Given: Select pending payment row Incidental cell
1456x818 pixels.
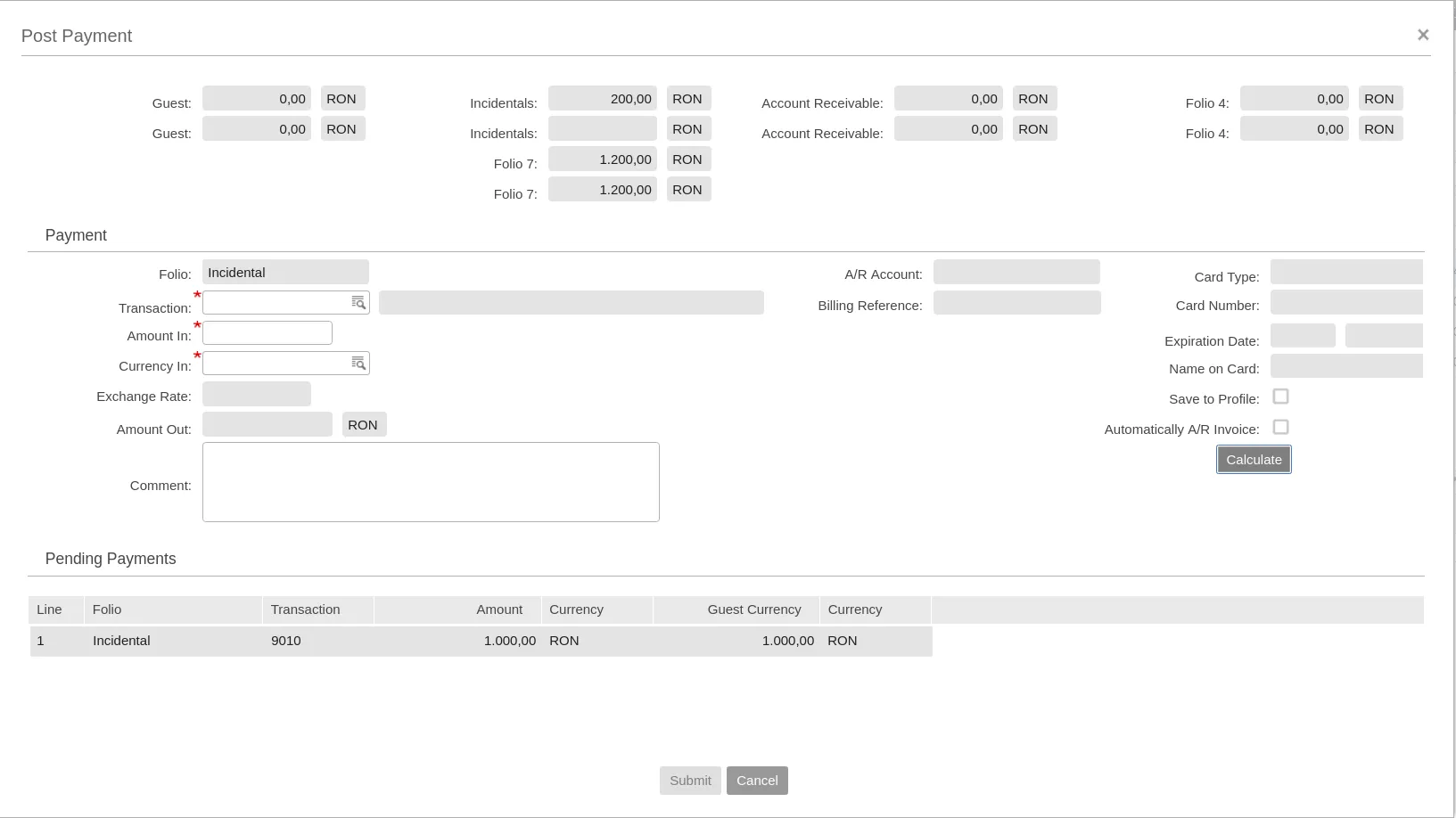Looking at the screenshot, I should click(173, 641).
